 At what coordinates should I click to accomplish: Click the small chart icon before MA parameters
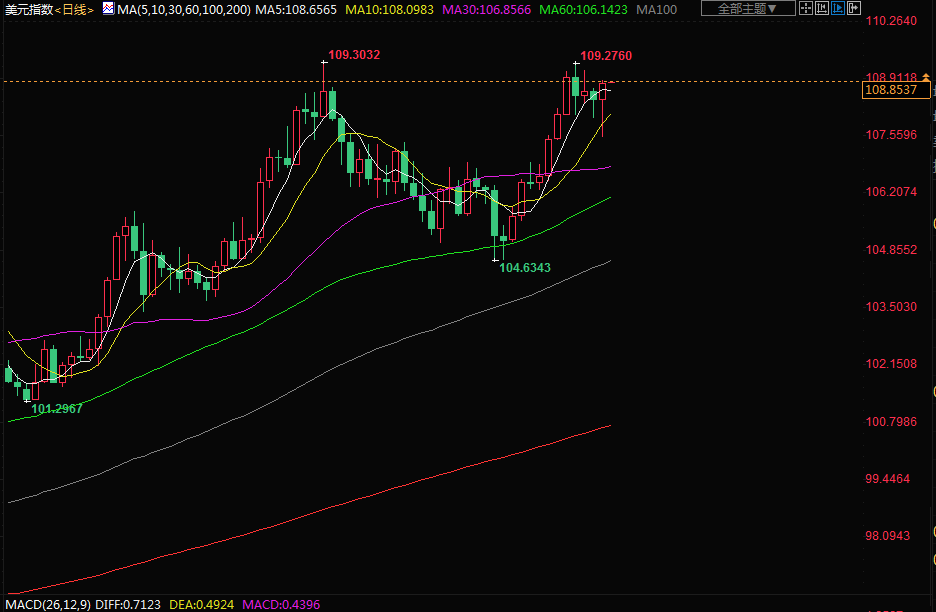107,8
